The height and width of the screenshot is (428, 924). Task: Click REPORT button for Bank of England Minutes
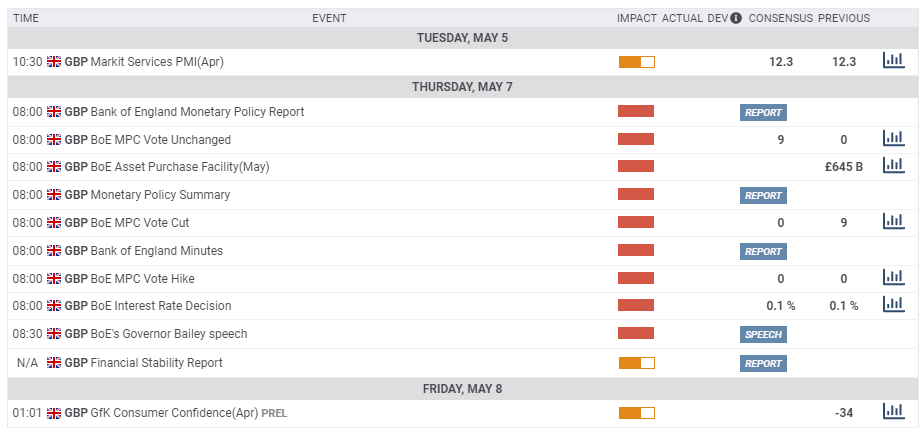pyautogui.click(x=763, y=251)
